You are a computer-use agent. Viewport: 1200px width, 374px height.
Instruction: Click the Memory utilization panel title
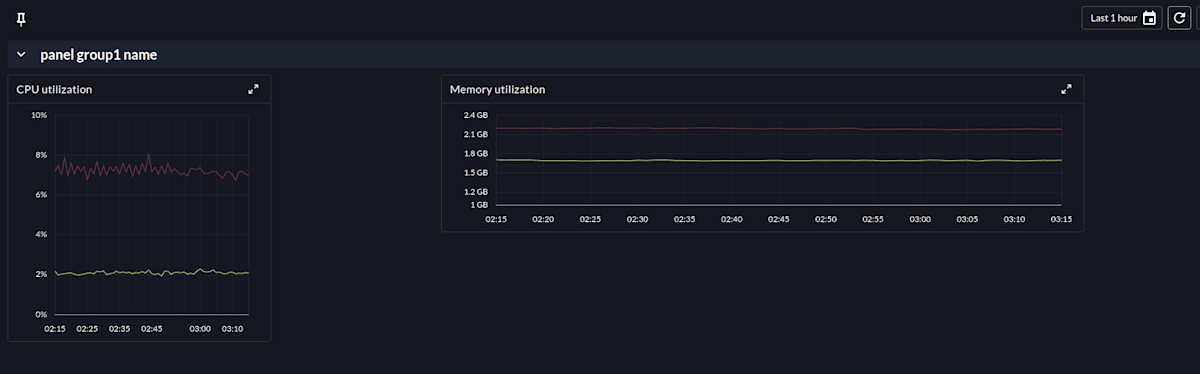click(x=497, y=89)
